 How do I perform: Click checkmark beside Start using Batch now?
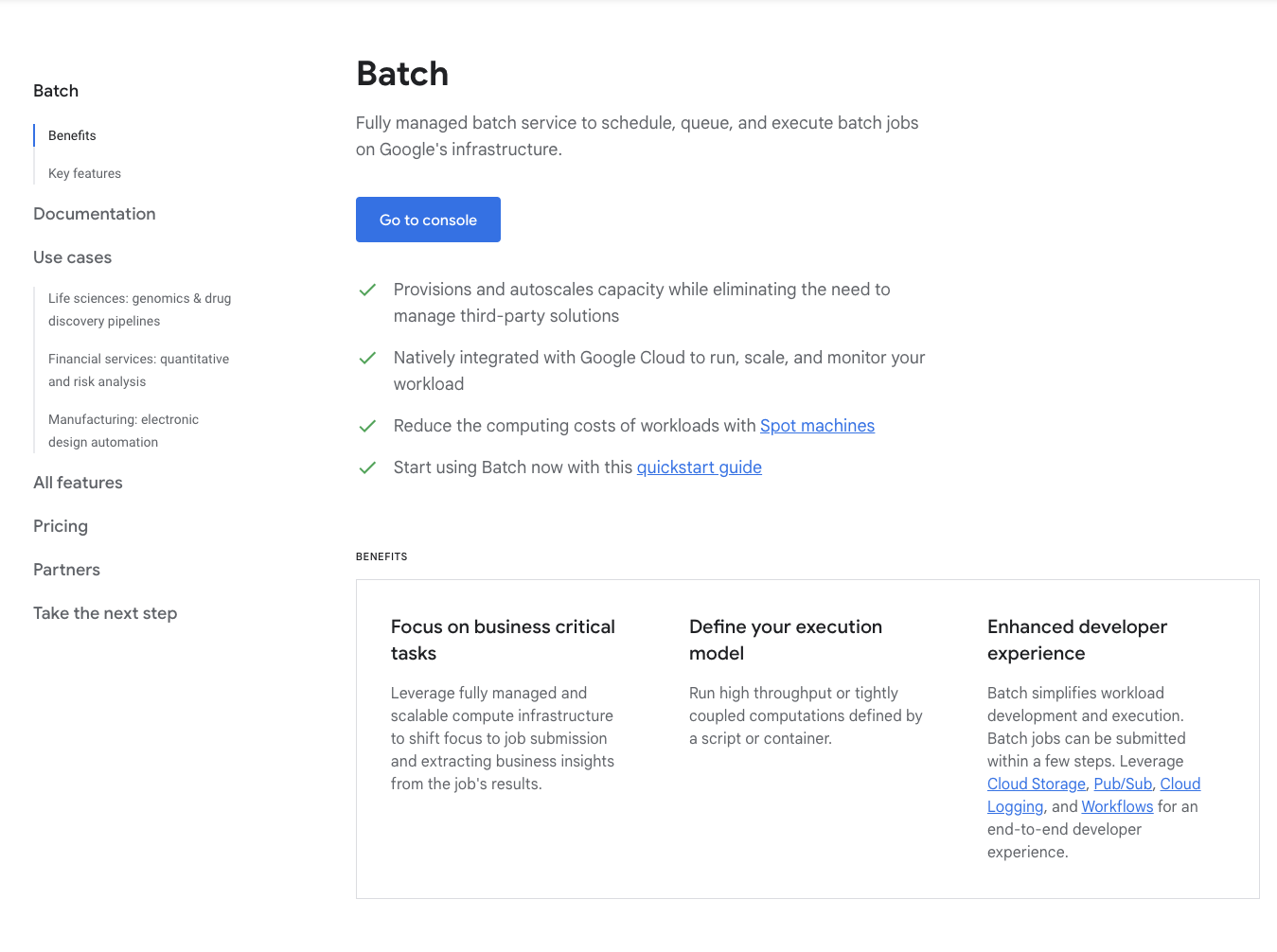tap(367, 467)
